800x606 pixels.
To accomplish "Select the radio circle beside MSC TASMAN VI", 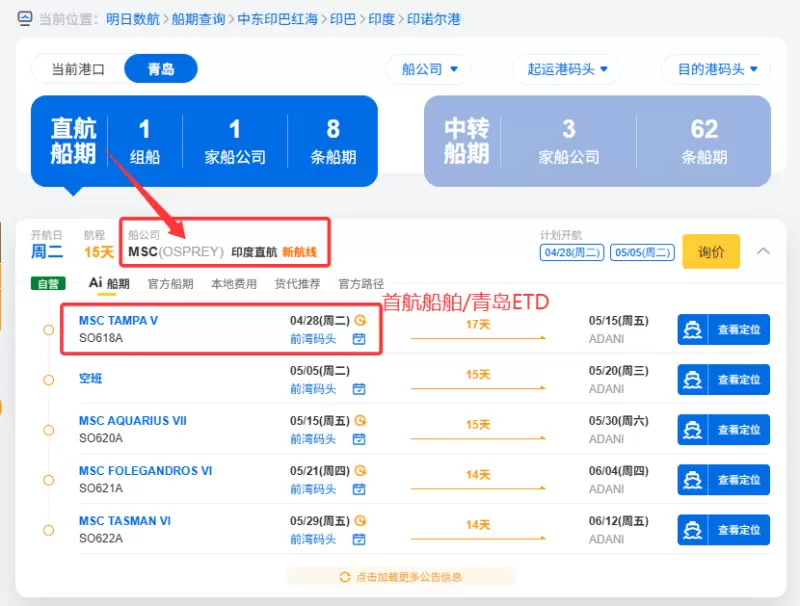I will pyautogui.click(x=48, y=530).
